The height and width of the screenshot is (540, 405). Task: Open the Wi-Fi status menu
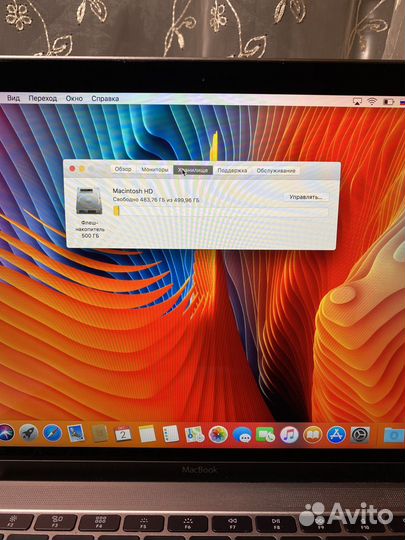coord(372,101)
